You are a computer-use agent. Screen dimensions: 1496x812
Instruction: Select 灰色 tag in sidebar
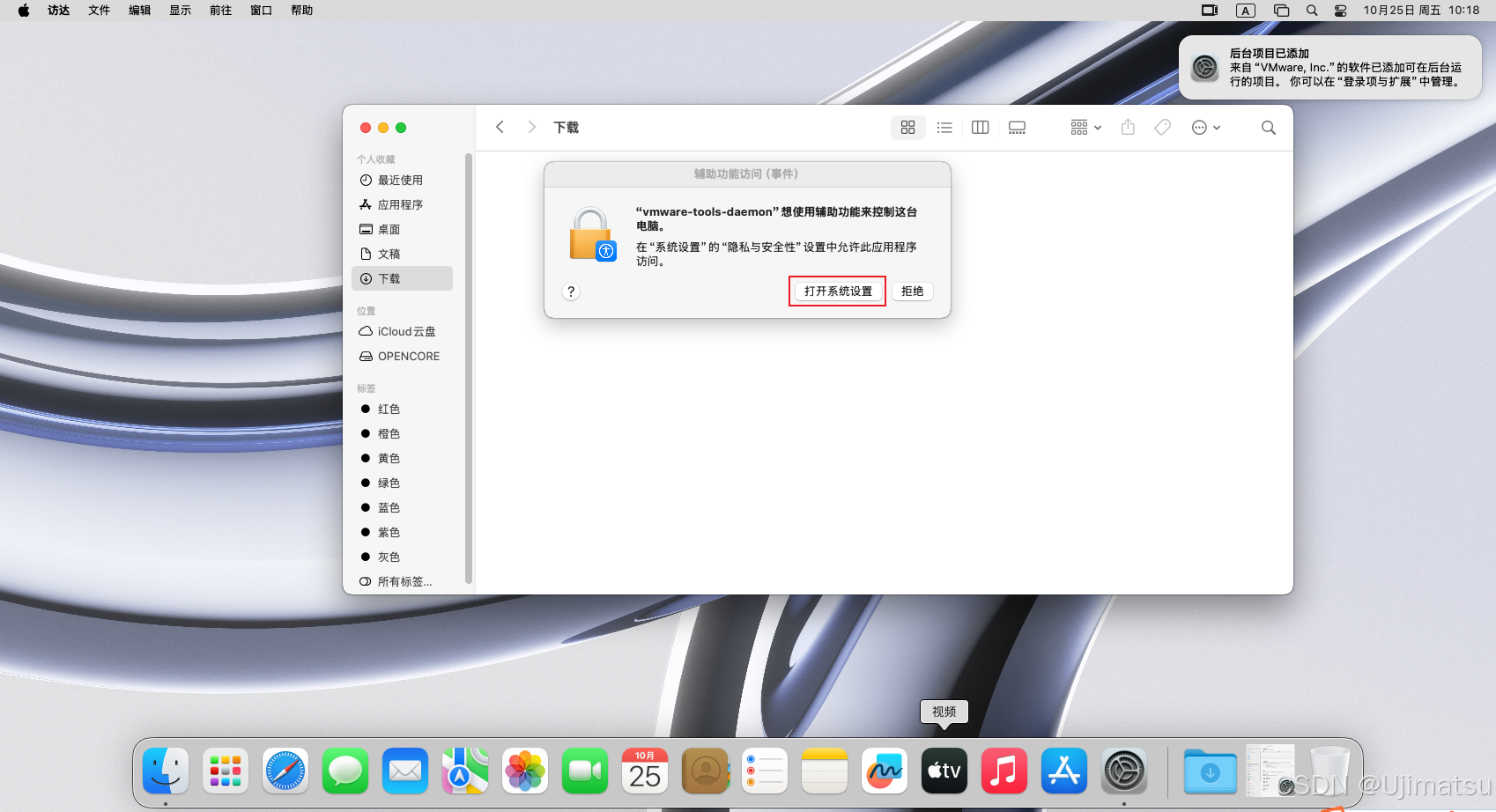point(402,557)
